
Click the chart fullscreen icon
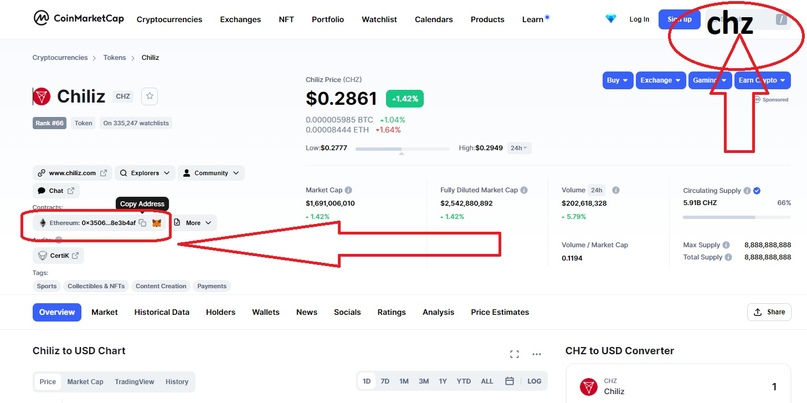click(x=514, y=354)
